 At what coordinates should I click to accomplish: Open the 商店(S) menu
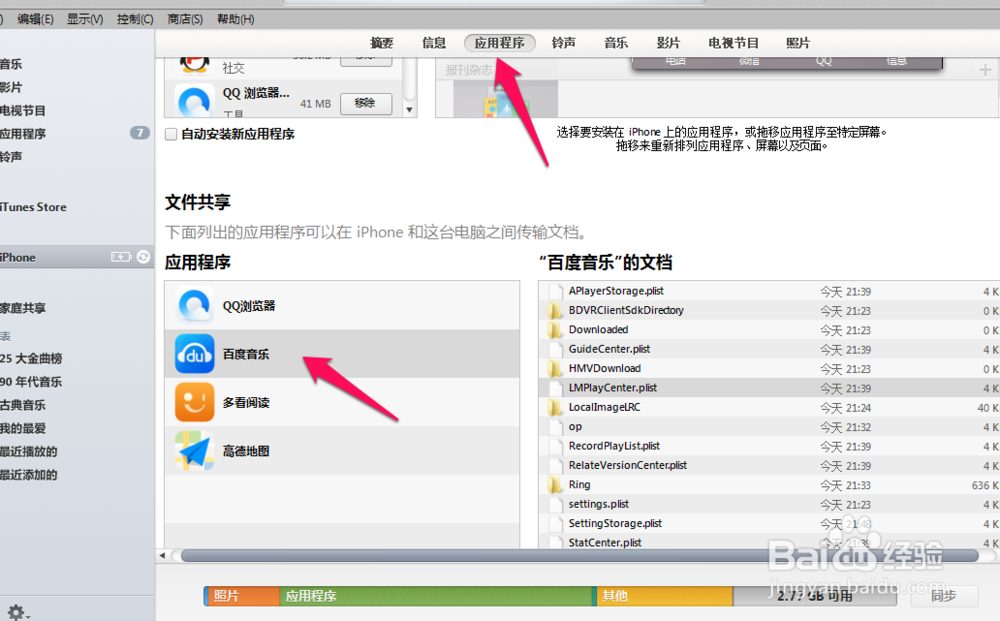(x=185, y=19)
